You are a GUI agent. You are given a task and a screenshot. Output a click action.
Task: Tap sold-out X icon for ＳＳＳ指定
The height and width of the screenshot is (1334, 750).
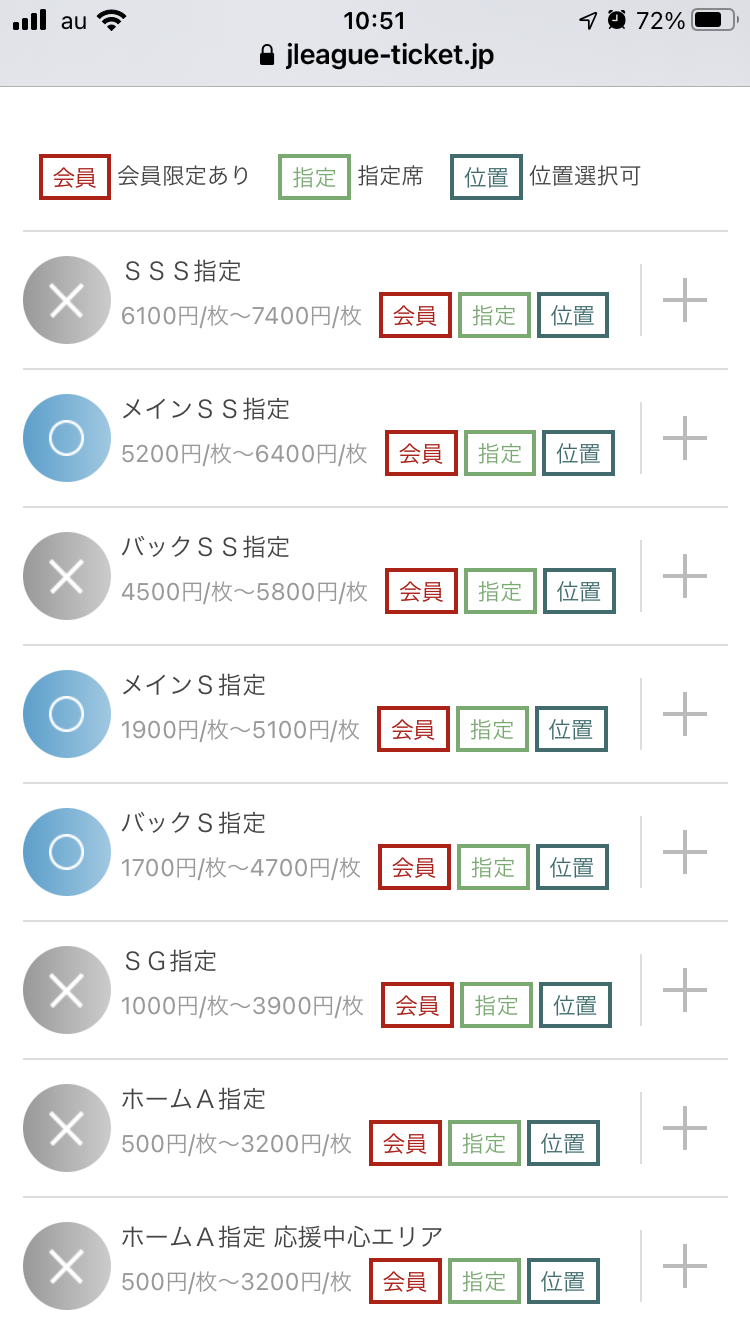point(66,300)
